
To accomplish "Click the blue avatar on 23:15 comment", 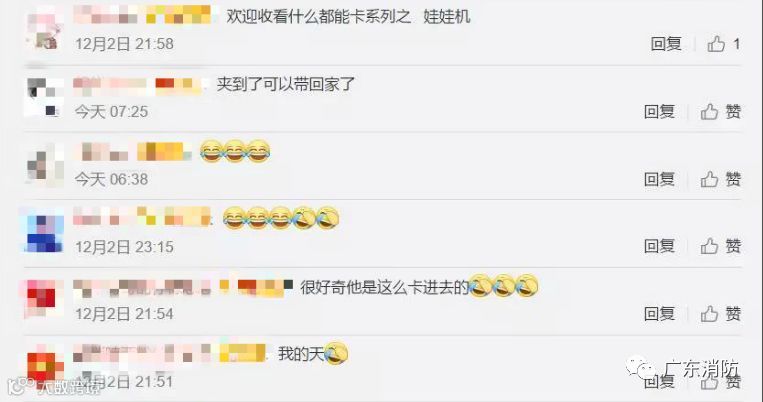I will [44, 233].
